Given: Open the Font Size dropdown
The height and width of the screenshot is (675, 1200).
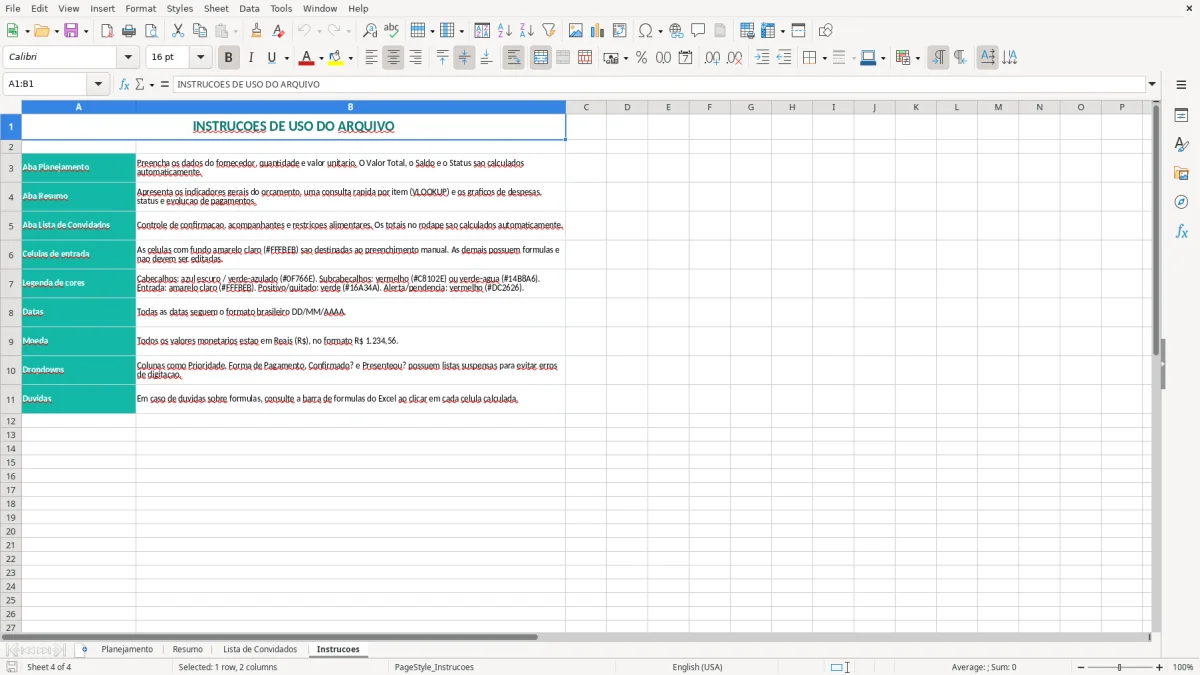Looking at the screenshot, I should (200, 58).
